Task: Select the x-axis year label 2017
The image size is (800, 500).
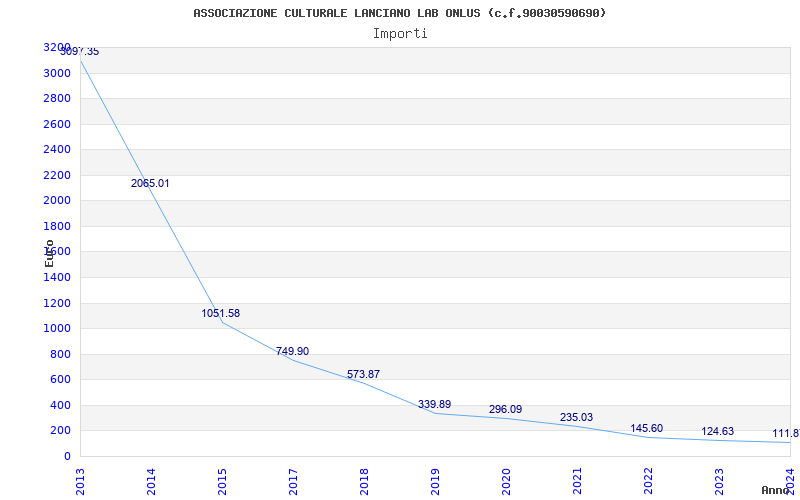Action: pyautogui.click(x=293, y=482)
